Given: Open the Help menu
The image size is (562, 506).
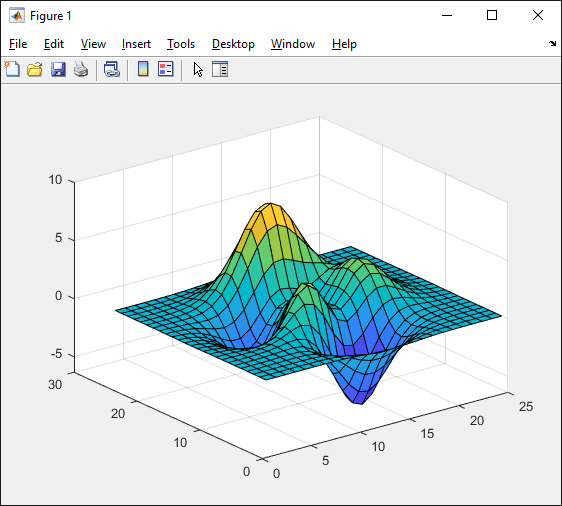Looking at the screenshot, I should pyautogui.click(x=344, y=44).
